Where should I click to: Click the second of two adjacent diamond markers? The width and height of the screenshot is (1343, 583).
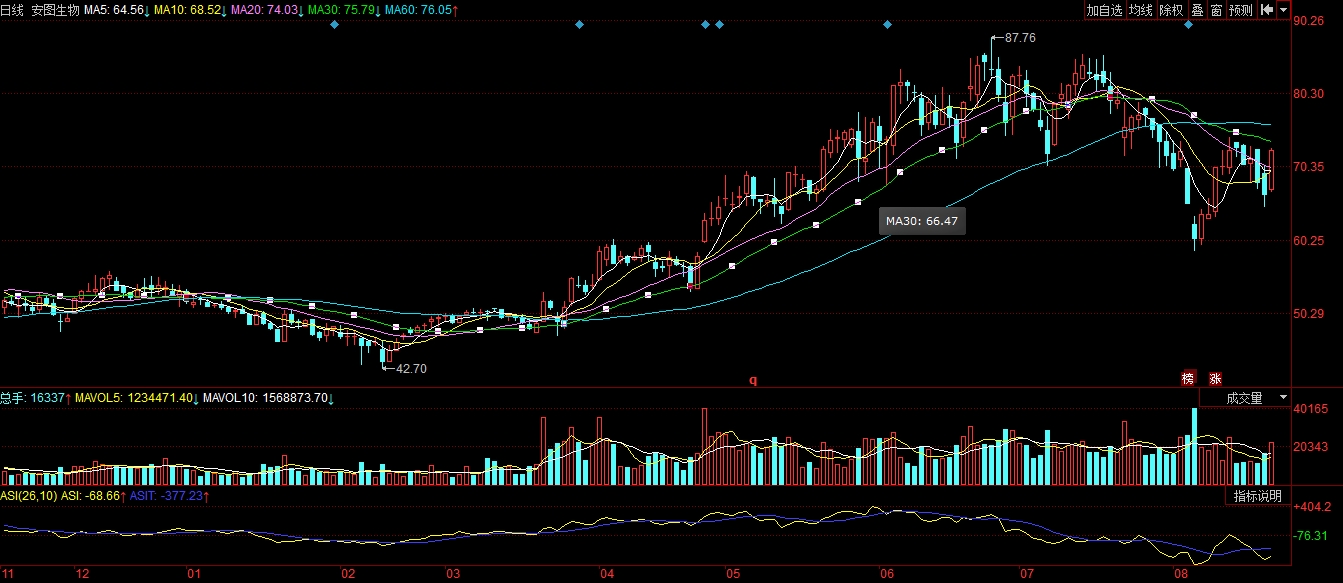pyautogui.click(x=719, y=24)
